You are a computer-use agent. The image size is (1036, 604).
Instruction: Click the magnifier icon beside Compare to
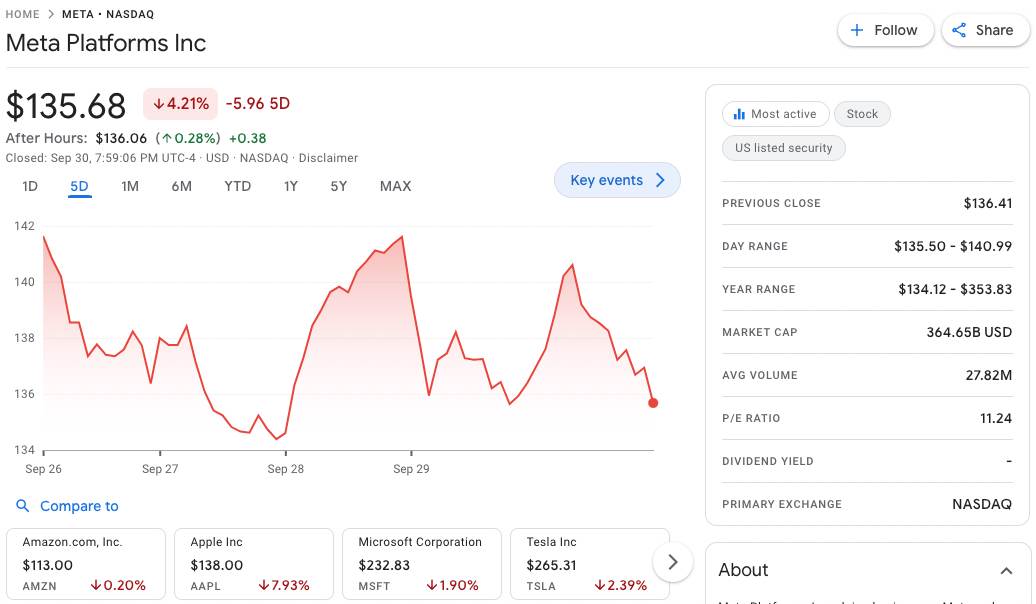coord(23,506)
